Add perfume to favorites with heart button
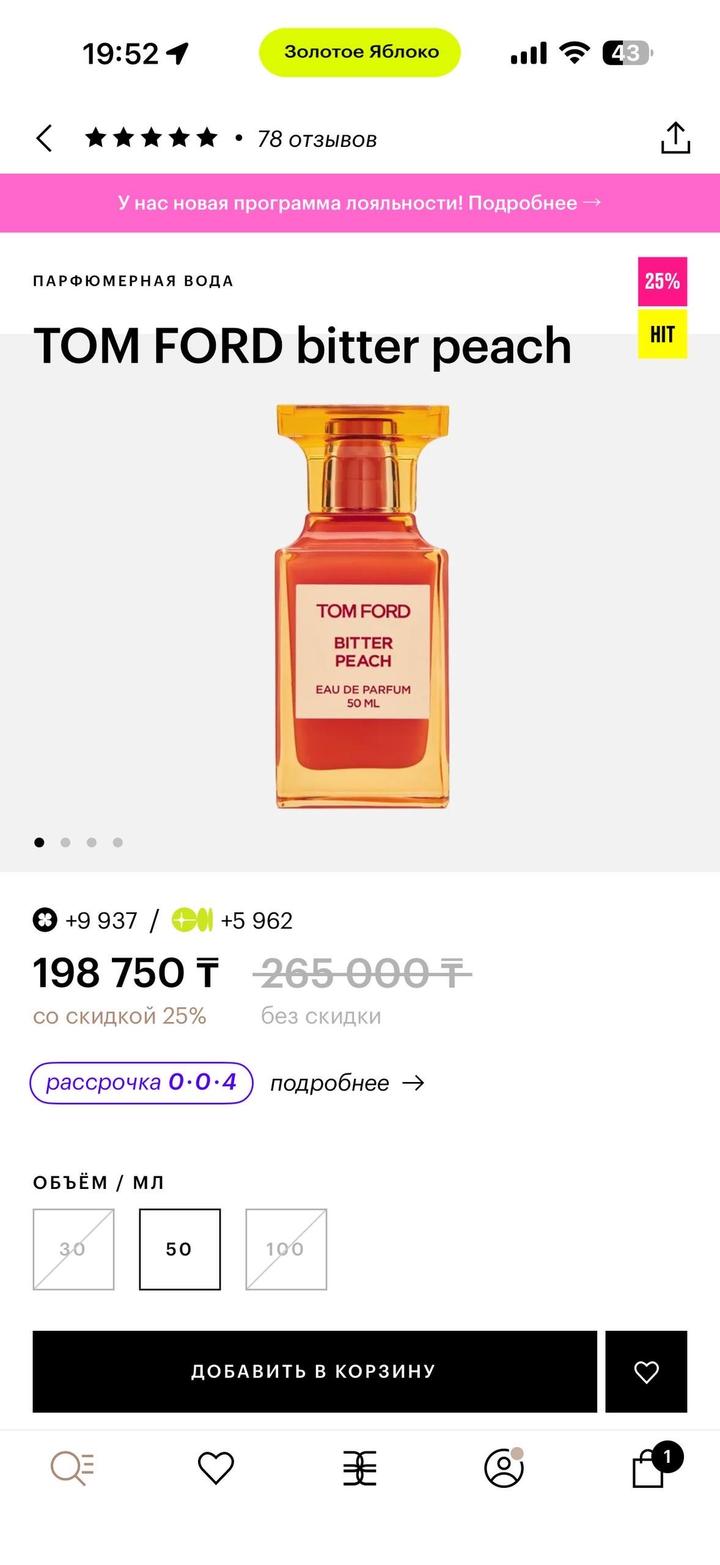Image resolution: width=720 pixels, height=1565 pixels. (646, 1372)
